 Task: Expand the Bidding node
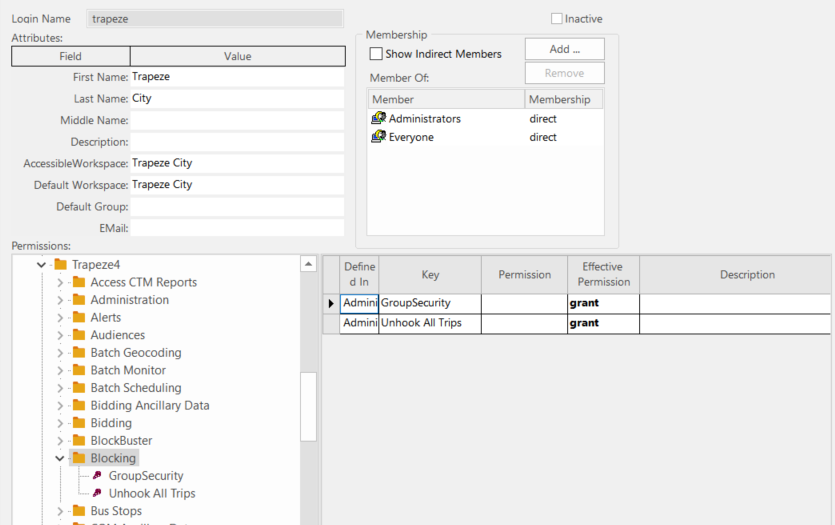coord(60,423)
